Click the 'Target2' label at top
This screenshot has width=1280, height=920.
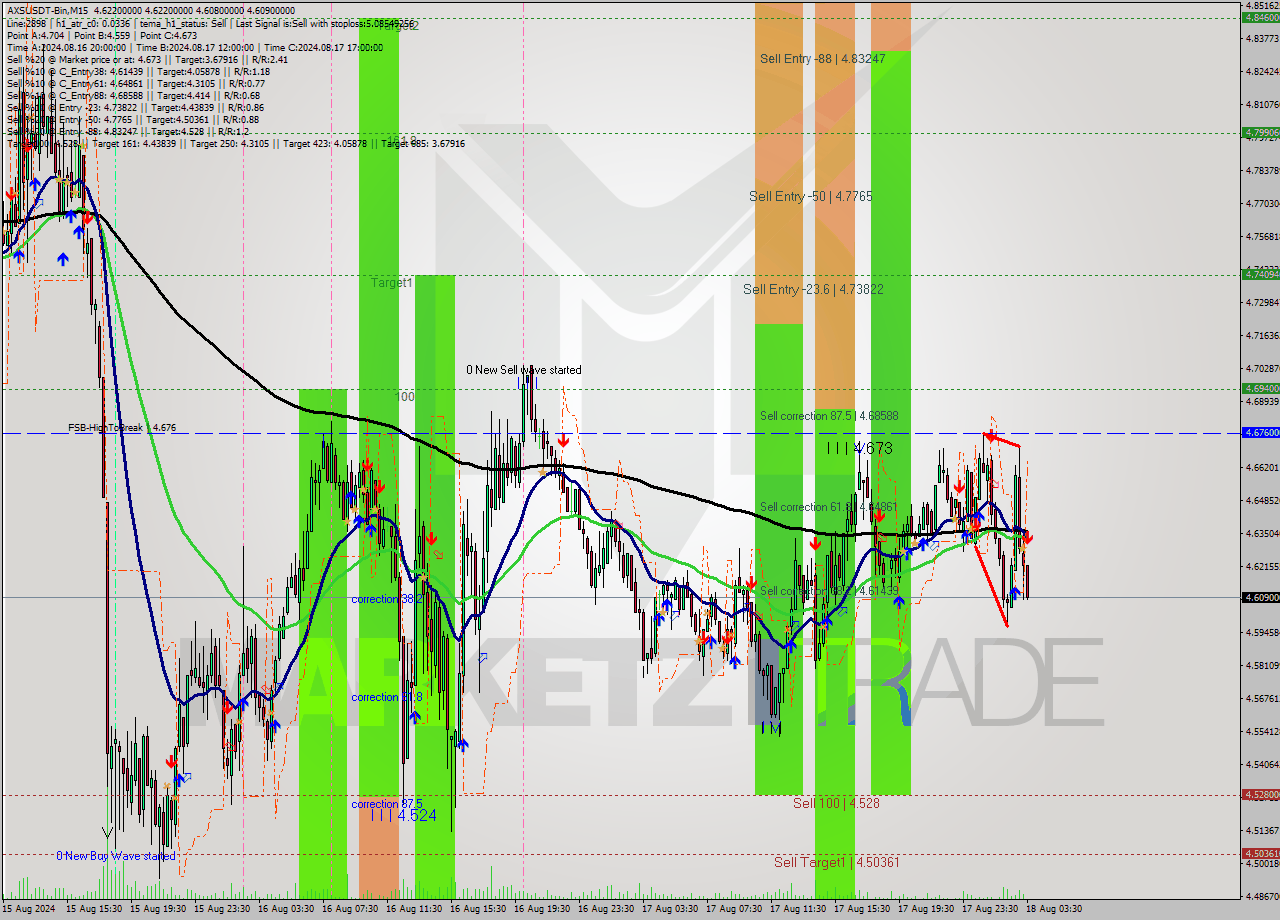399,26
